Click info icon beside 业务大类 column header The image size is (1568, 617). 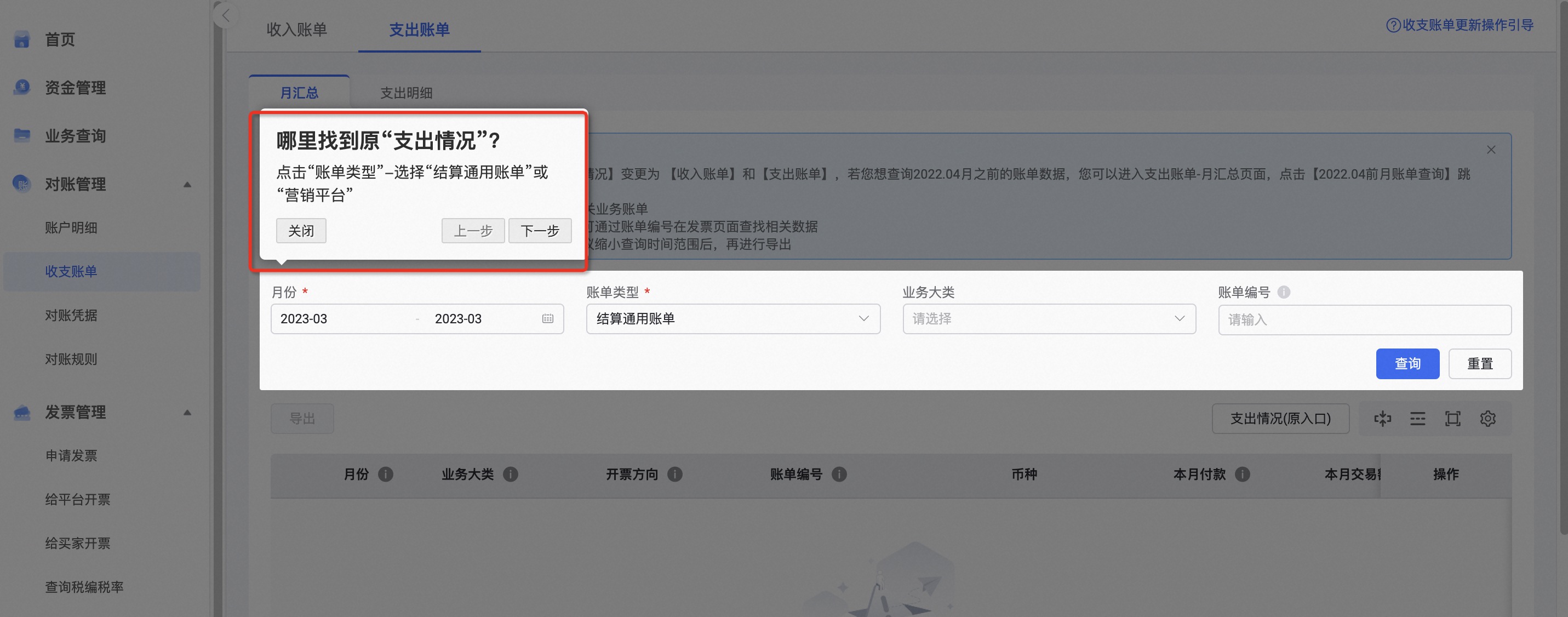coord(511,475)
